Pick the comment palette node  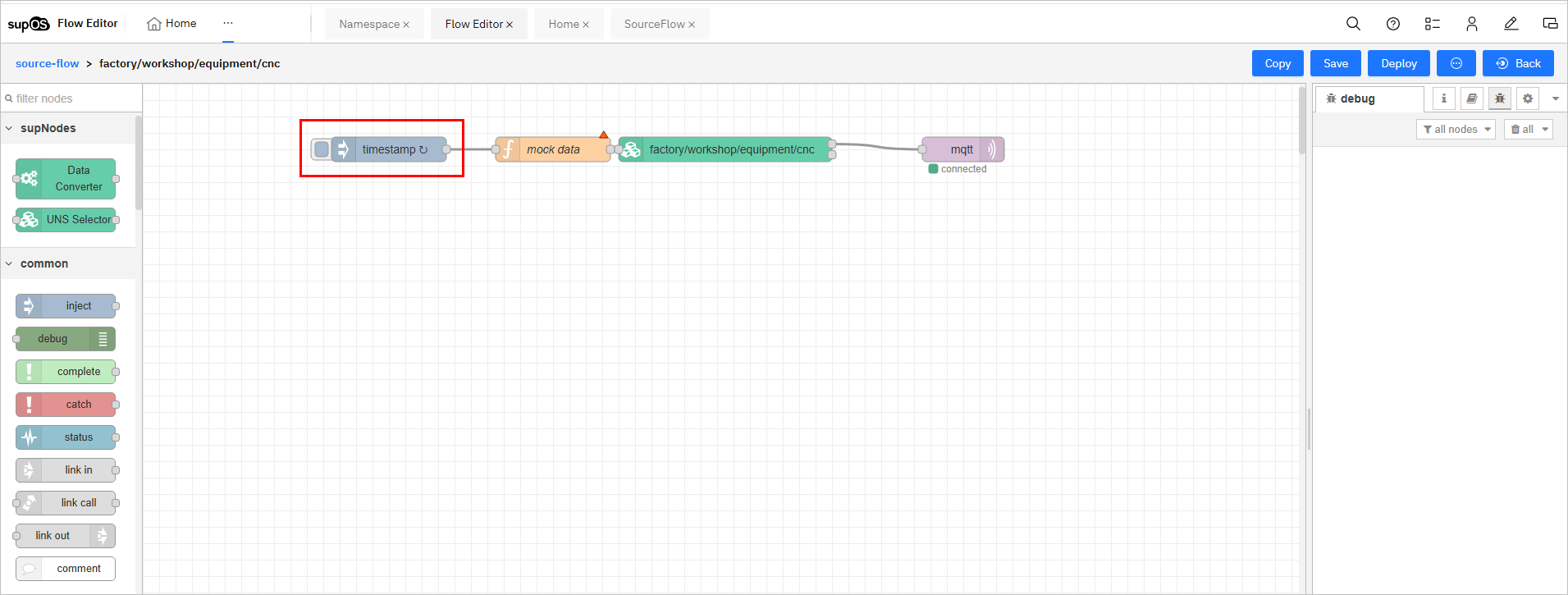pyautogui.click(x=66, y=569)
